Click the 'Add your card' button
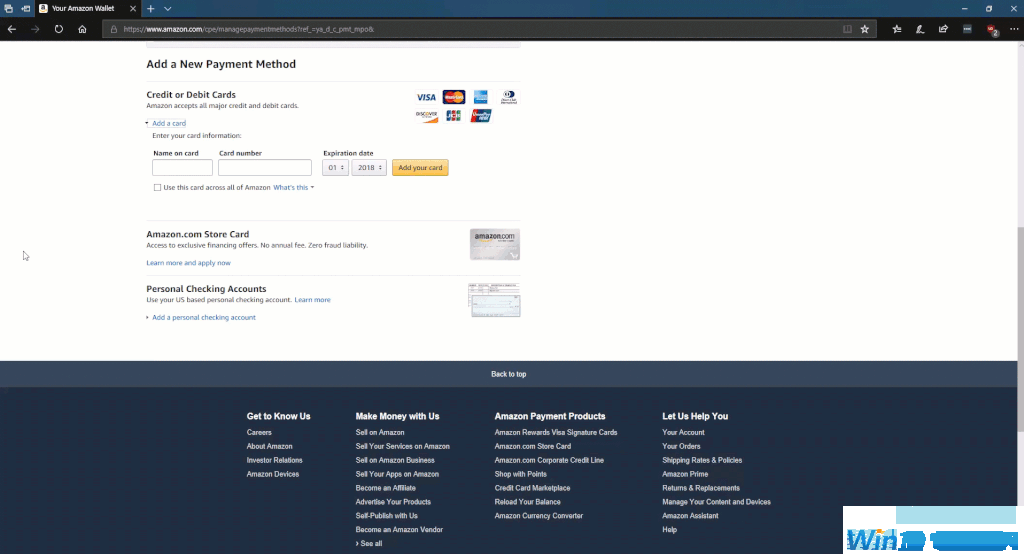The height and width of the screenshot is (554, 1024). click(x=420, y=168)
